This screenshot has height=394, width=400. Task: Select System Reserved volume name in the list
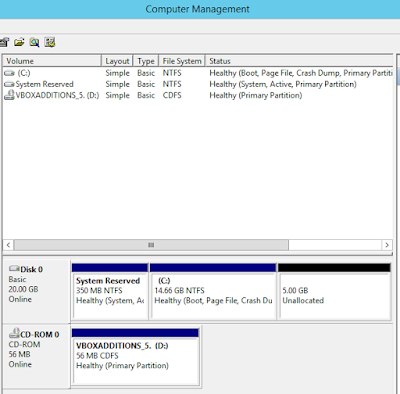[45, 84]
